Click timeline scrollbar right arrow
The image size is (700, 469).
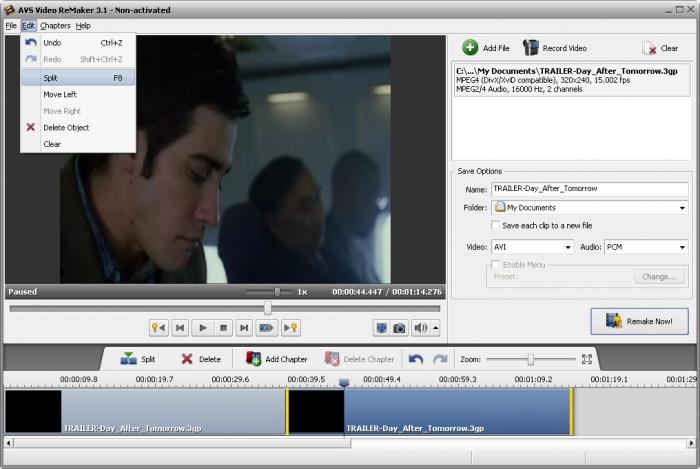(691, 443)
